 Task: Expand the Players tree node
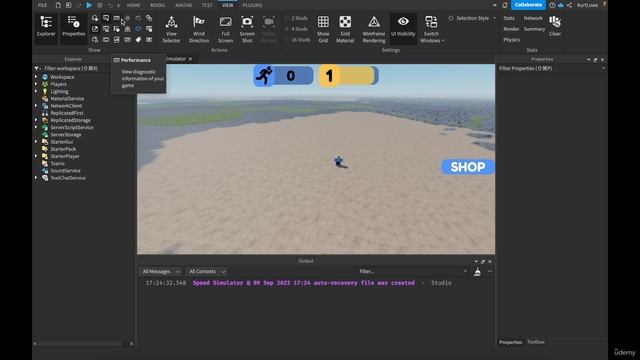tap(36, 84)
